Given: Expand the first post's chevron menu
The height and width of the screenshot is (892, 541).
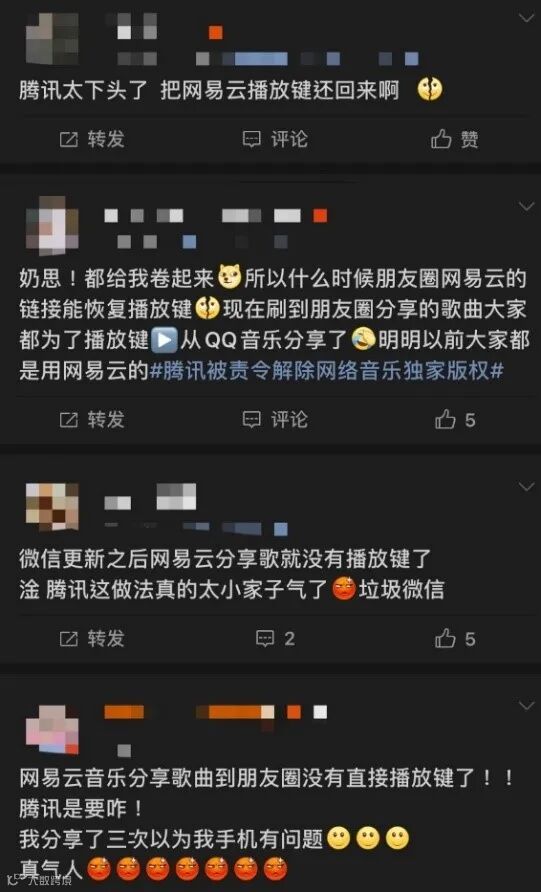Looking at the screenshot, I should (x=526, y=18).
